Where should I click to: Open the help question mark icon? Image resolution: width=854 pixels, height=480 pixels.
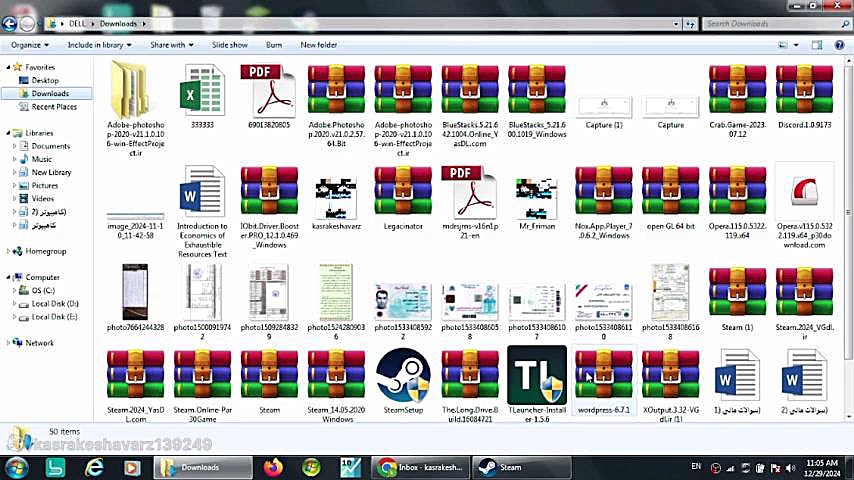[839, 45]
